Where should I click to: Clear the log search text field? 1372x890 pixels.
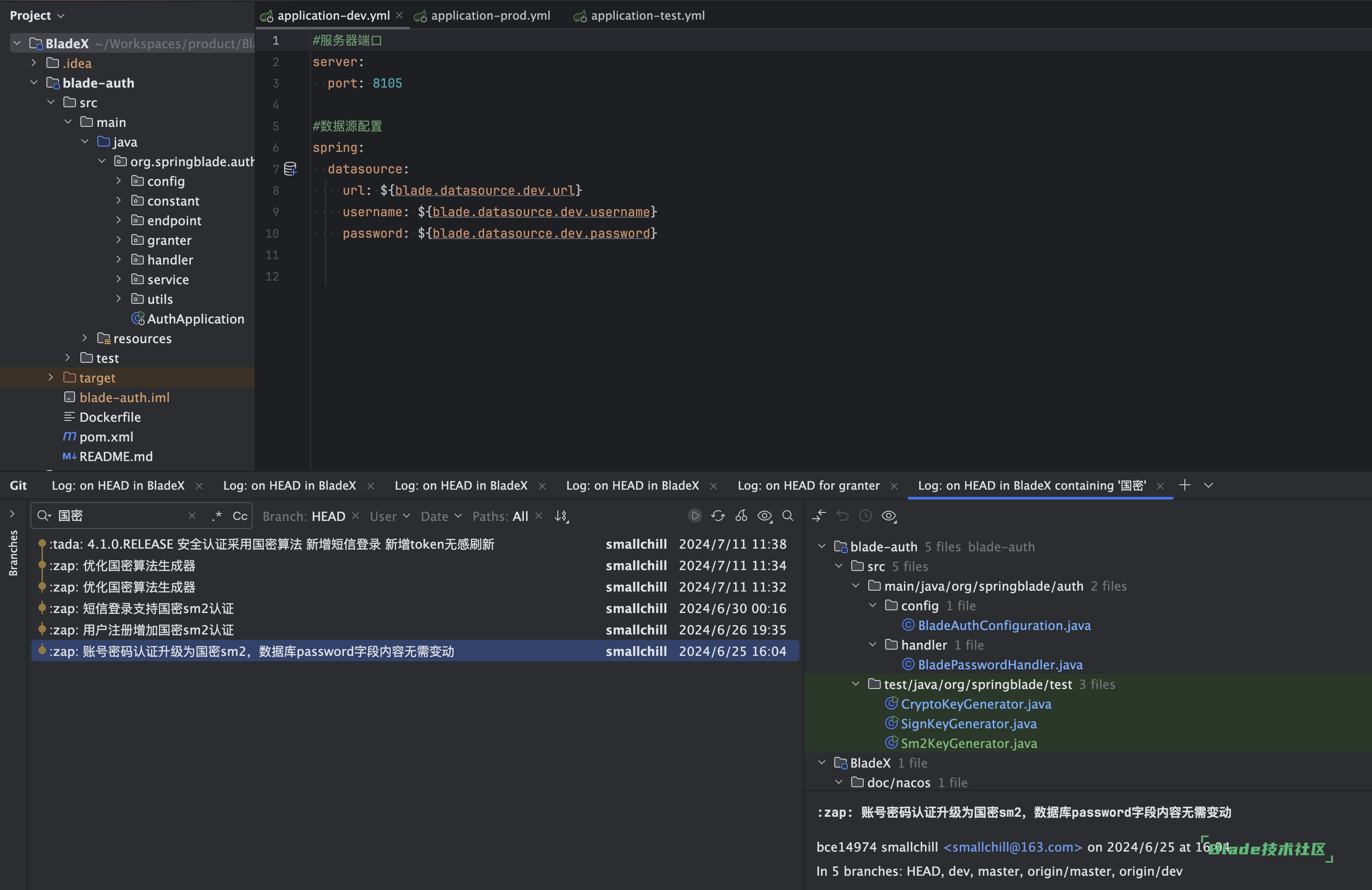tap(192, 516)
